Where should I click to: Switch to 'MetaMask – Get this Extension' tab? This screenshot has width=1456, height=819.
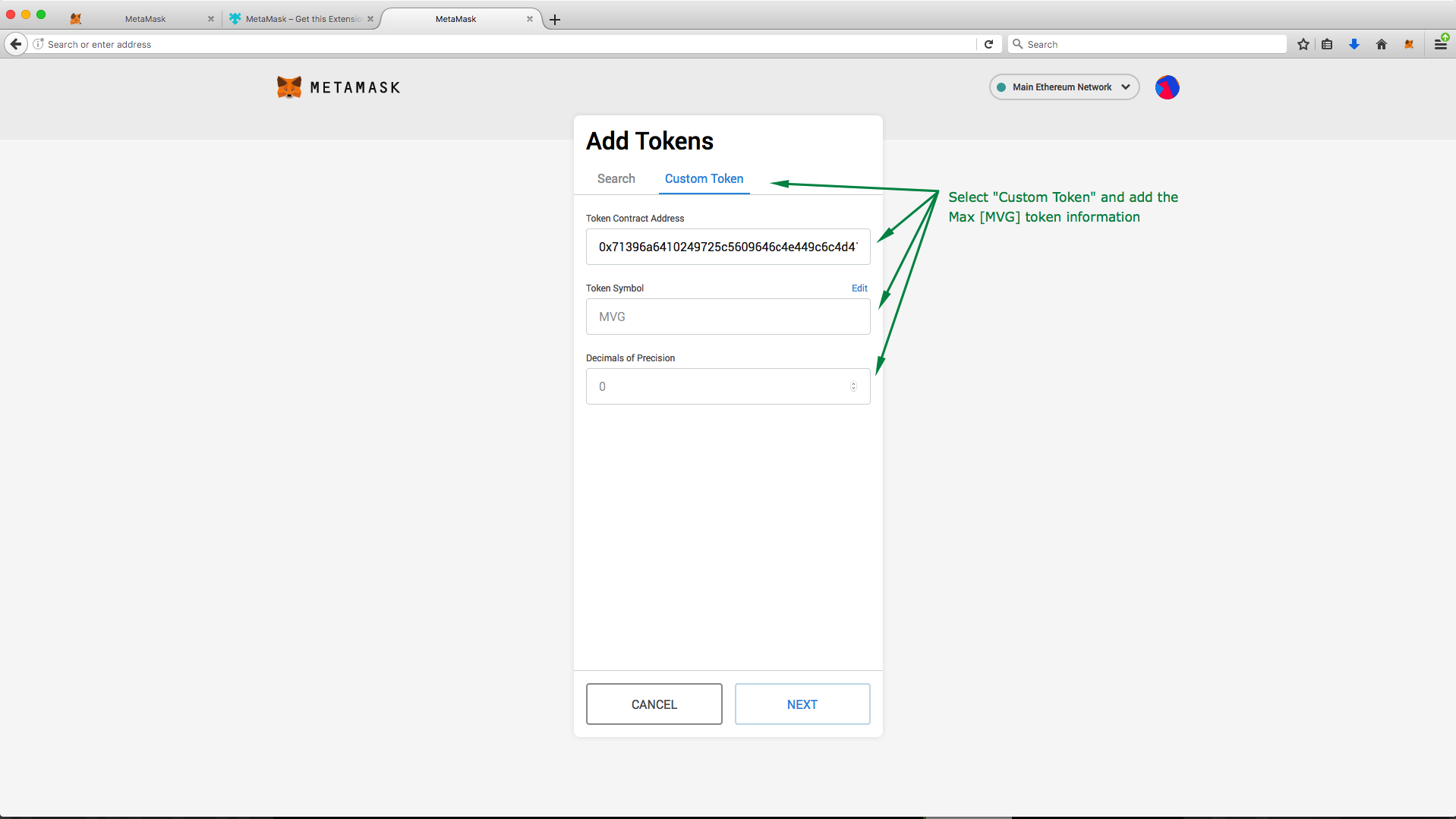(303, 19)
